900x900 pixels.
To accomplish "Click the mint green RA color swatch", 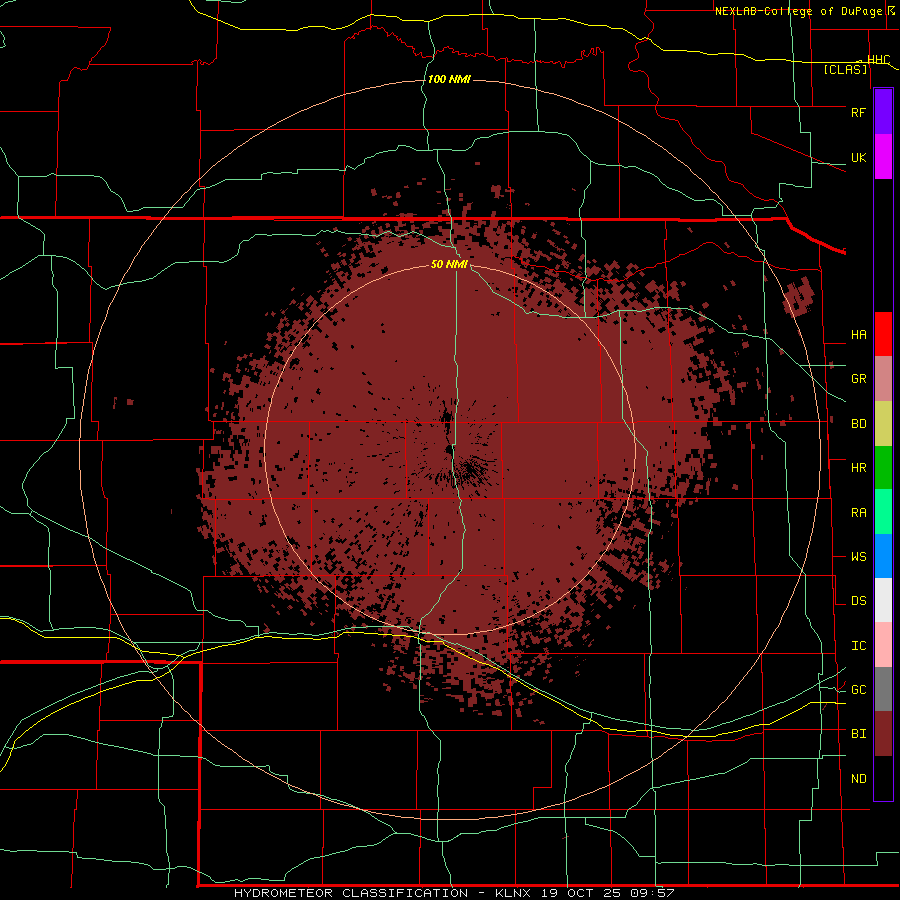I will point(883,512).
